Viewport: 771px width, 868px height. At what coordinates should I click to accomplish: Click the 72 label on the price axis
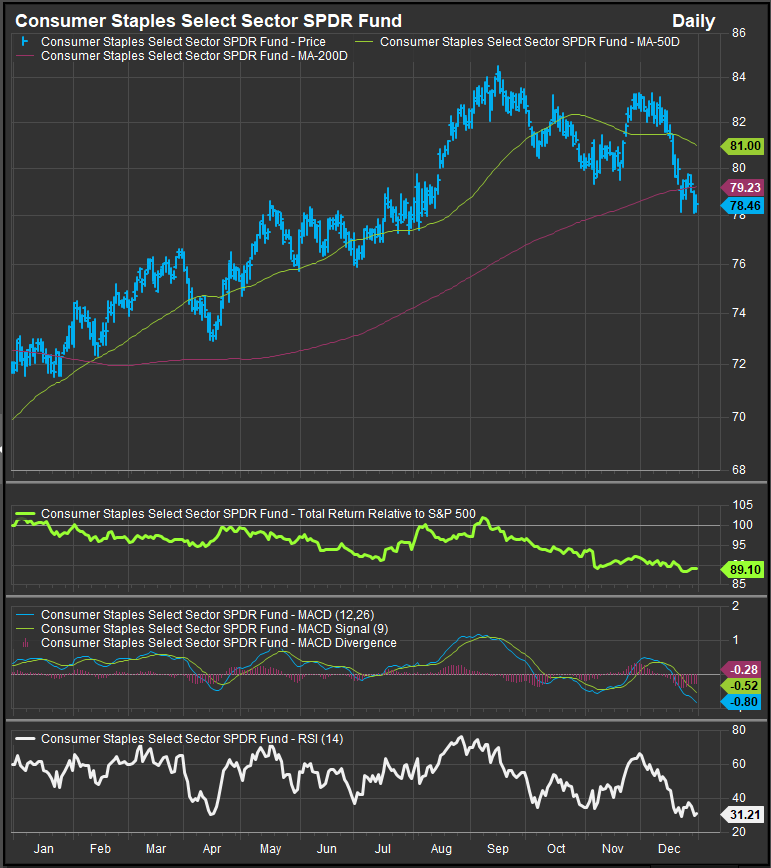coord(739,364)
